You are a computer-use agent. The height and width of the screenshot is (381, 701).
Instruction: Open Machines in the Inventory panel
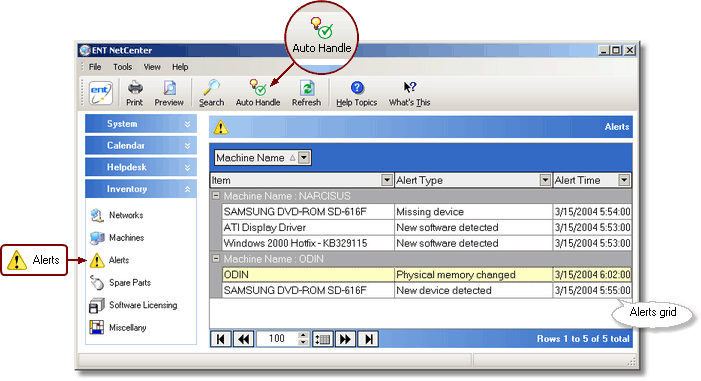(117, 237)
